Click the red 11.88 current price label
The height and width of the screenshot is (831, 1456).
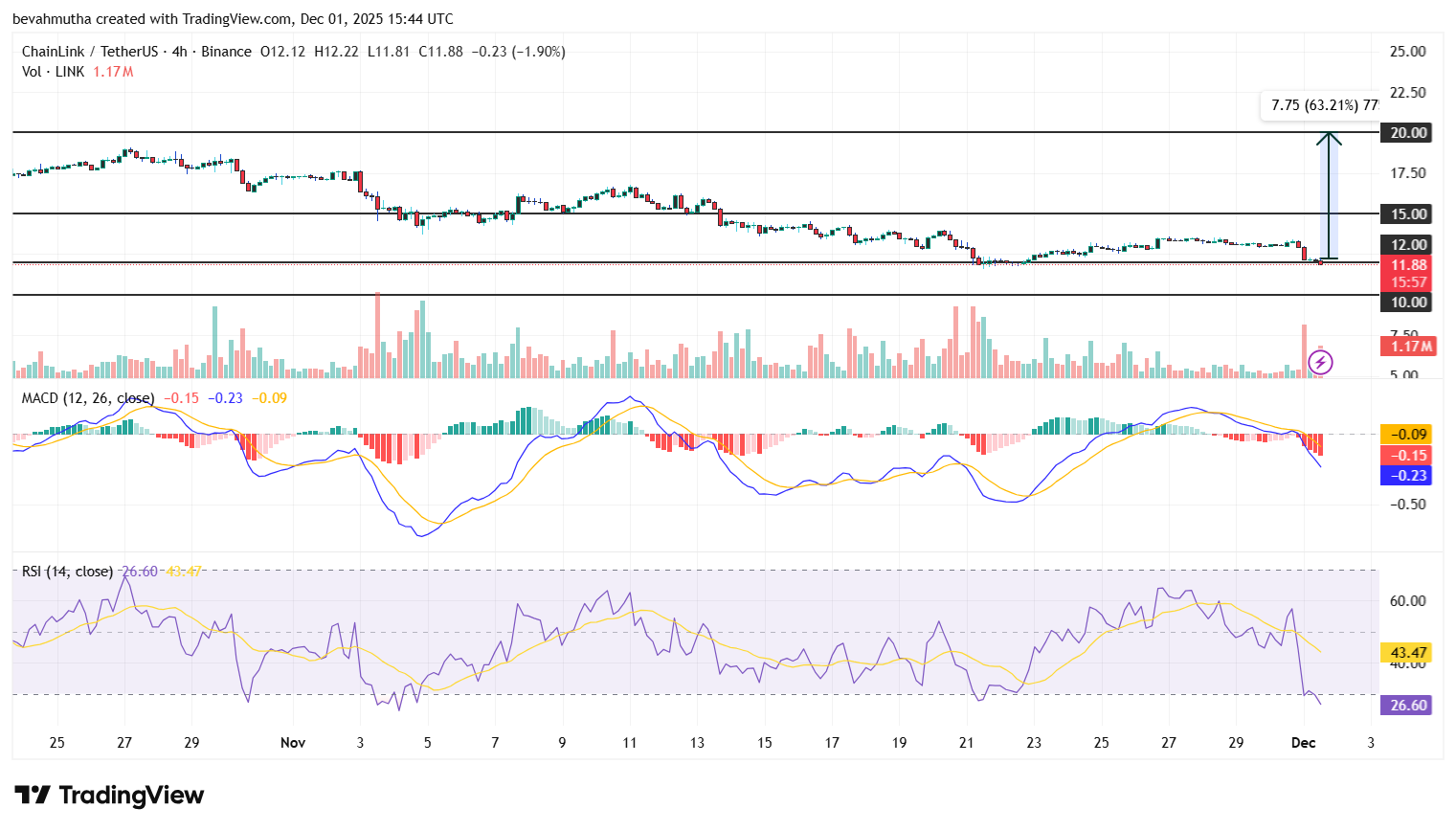click(1406, 264)
